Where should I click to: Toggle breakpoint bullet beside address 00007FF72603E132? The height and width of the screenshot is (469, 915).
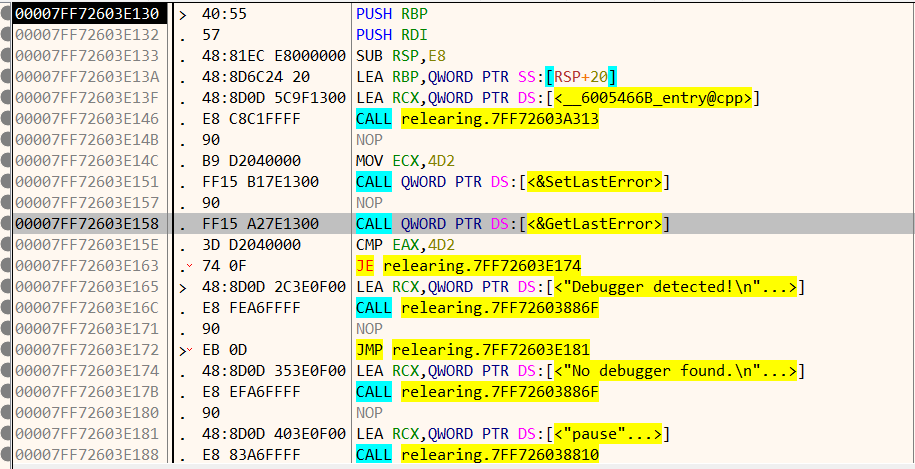[x=7, y=35]
